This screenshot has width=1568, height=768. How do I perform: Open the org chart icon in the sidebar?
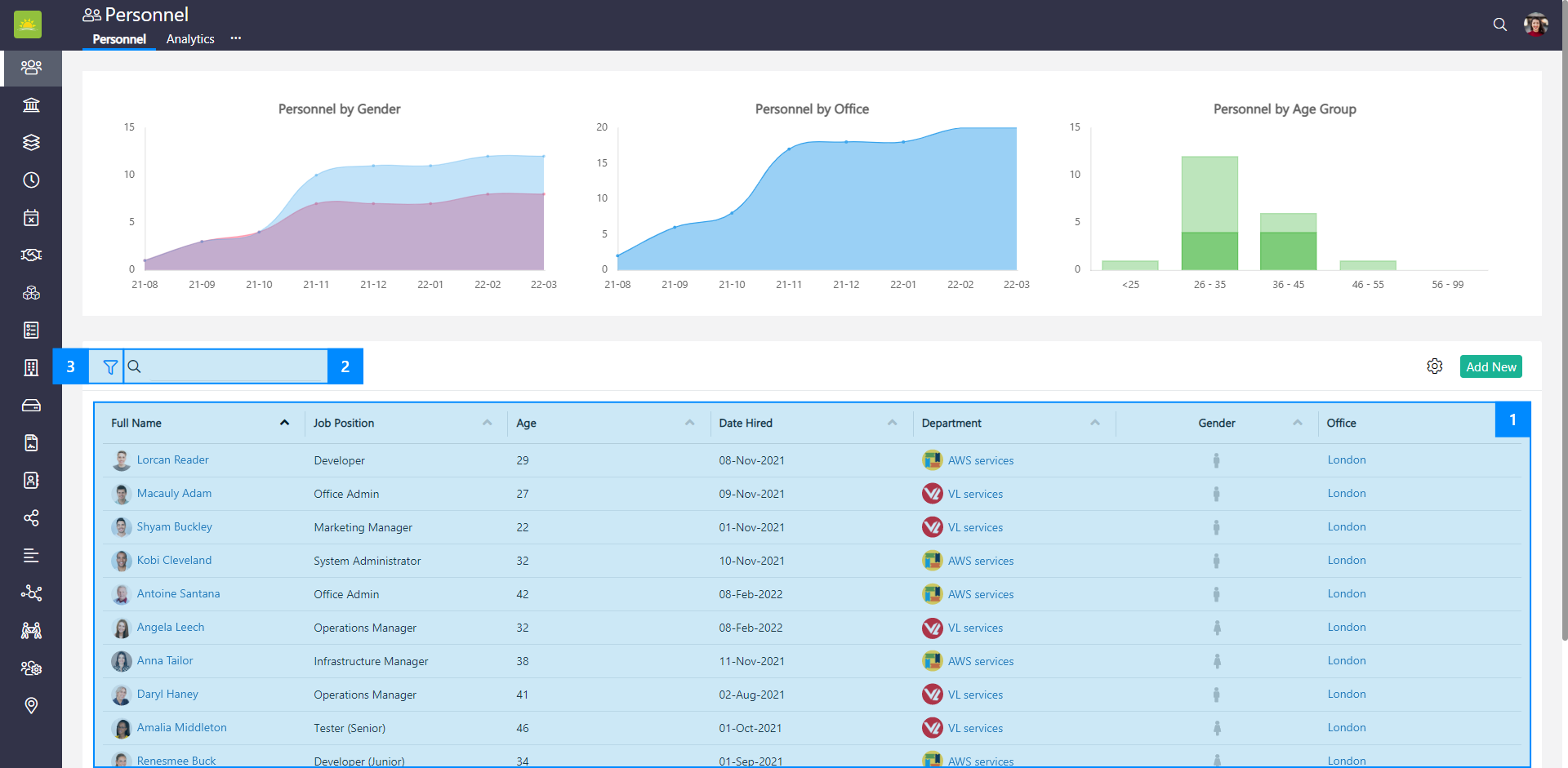tap(31, 593)
